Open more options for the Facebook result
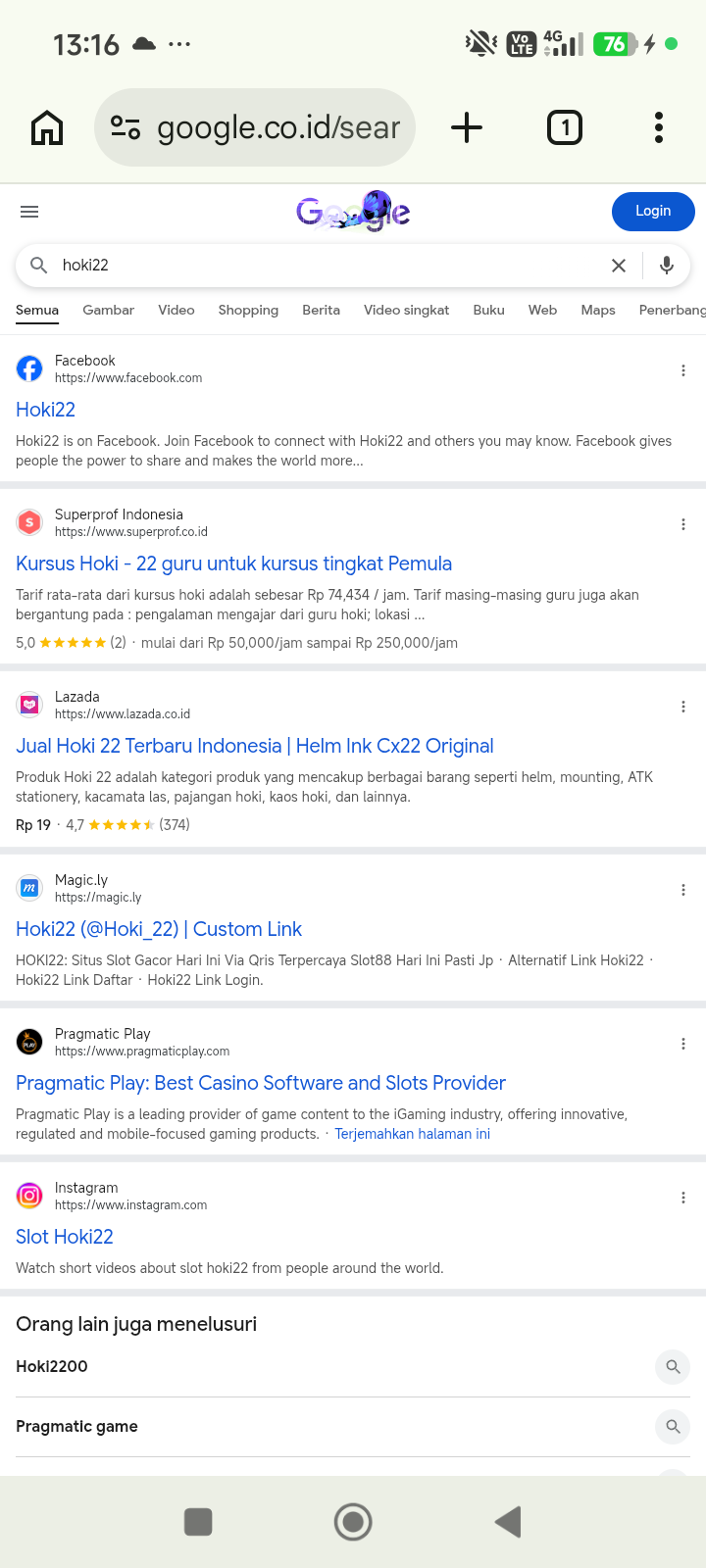This screenshot has width=706, height=1568. point(683,370)
